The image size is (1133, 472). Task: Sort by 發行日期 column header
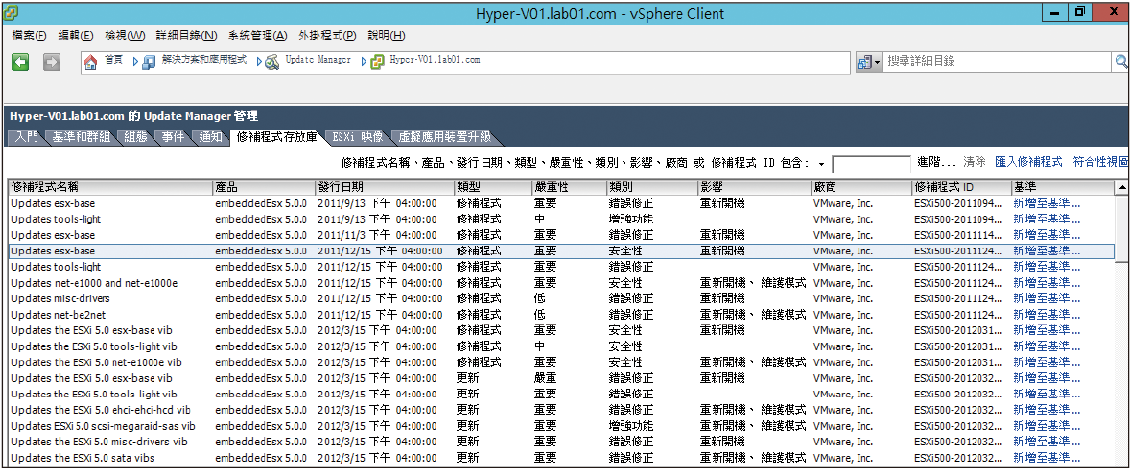[385, 187]
